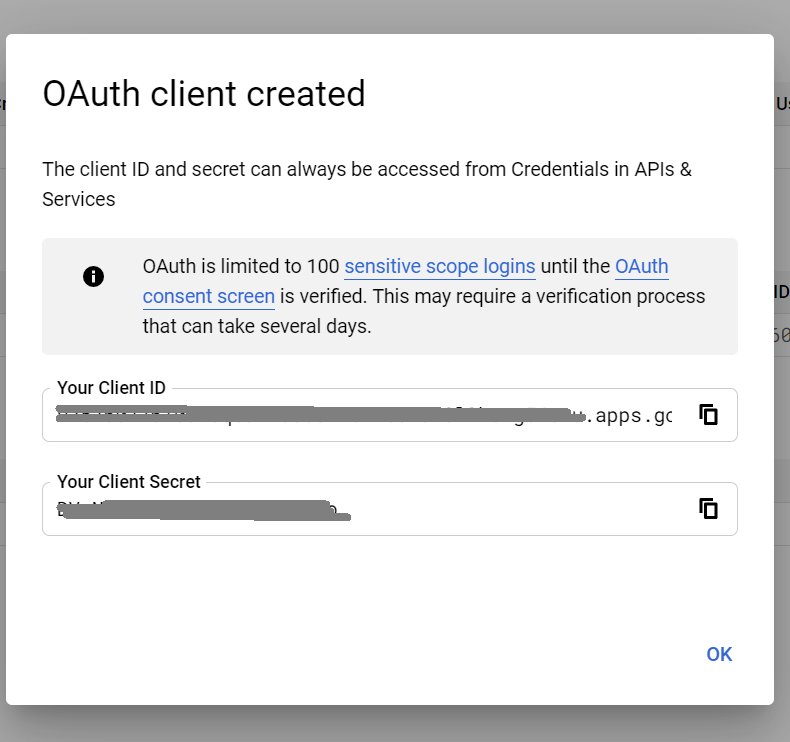Click the info icon in the OAuth notice
The width and height of the screenshot is (790, 742).
coord(93,277)
